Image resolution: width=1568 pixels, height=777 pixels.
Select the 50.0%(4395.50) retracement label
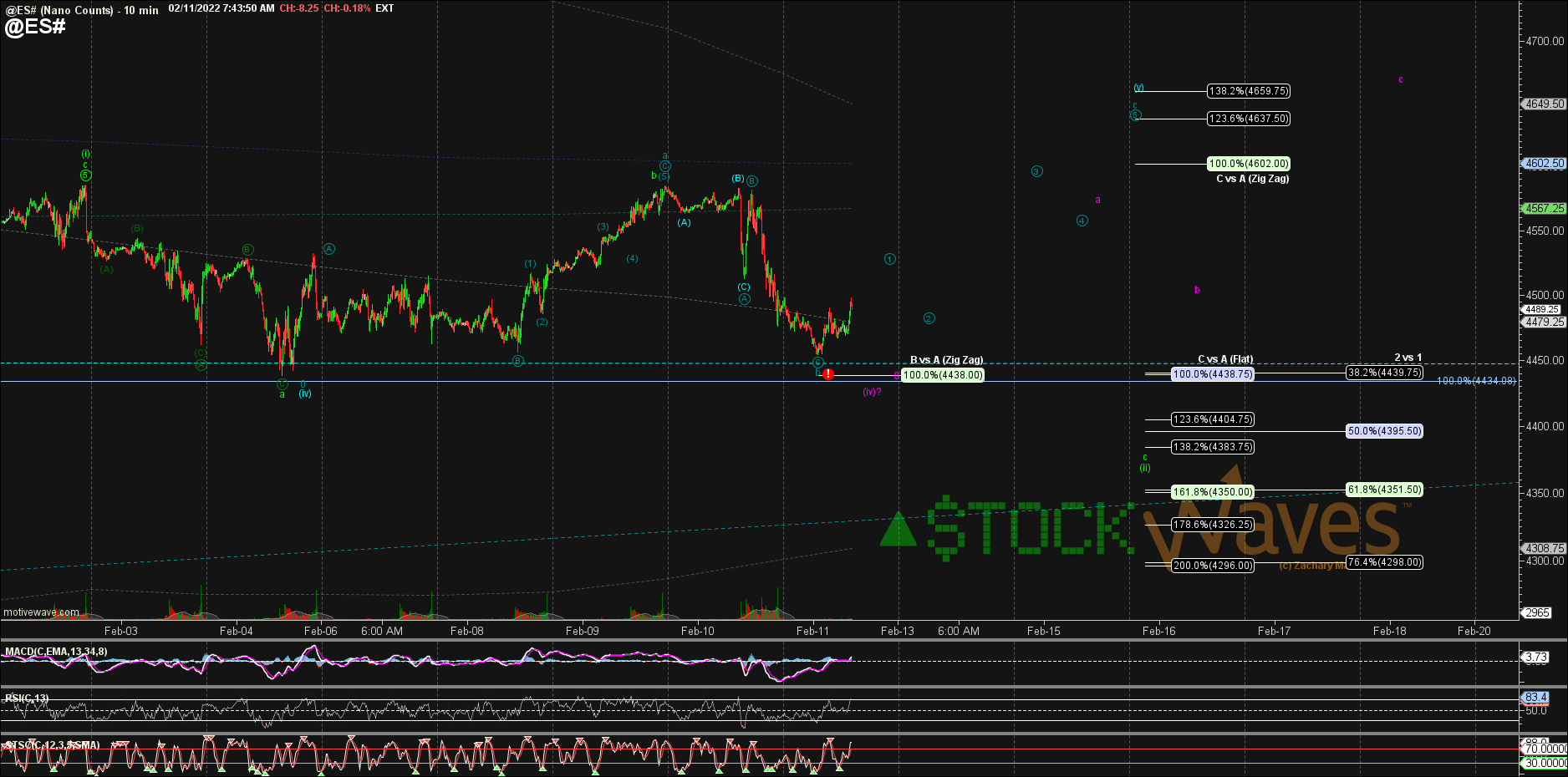pyautogui.click(x=1384, y=431)
